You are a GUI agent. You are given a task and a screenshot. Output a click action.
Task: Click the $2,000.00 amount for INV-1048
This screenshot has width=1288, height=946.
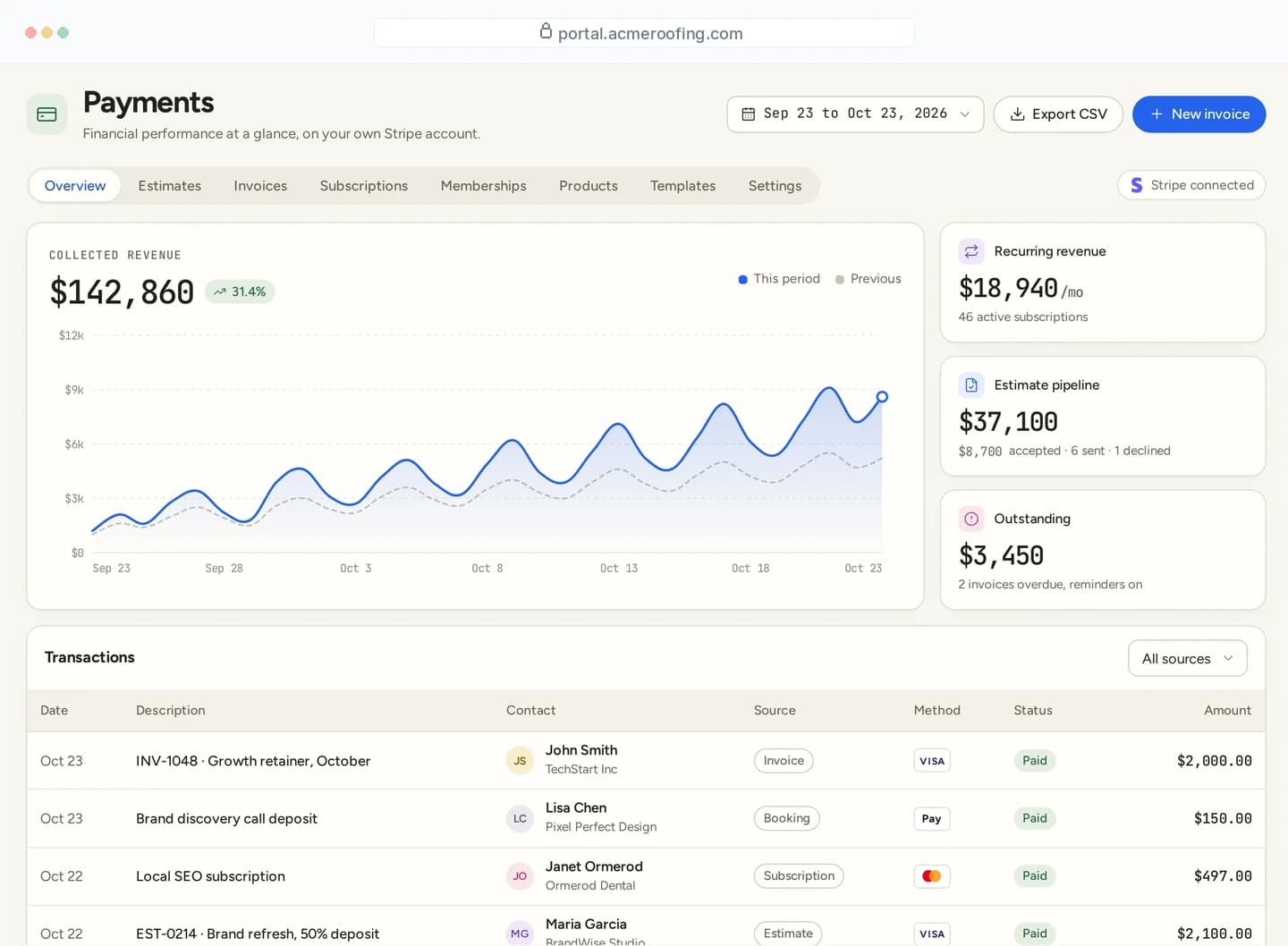[x=1214, y=761]
